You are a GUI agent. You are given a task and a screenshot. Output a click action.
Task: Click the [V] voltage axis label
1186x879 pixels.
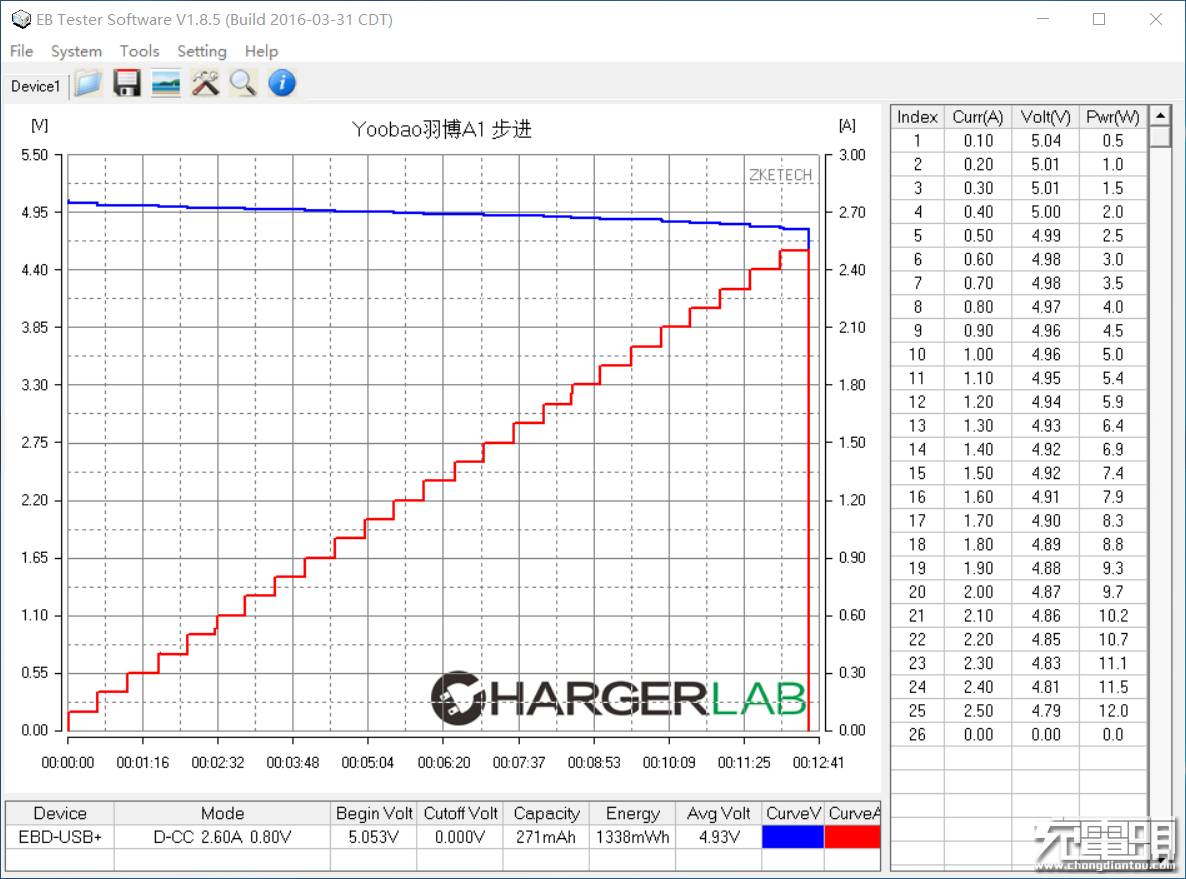39,125
